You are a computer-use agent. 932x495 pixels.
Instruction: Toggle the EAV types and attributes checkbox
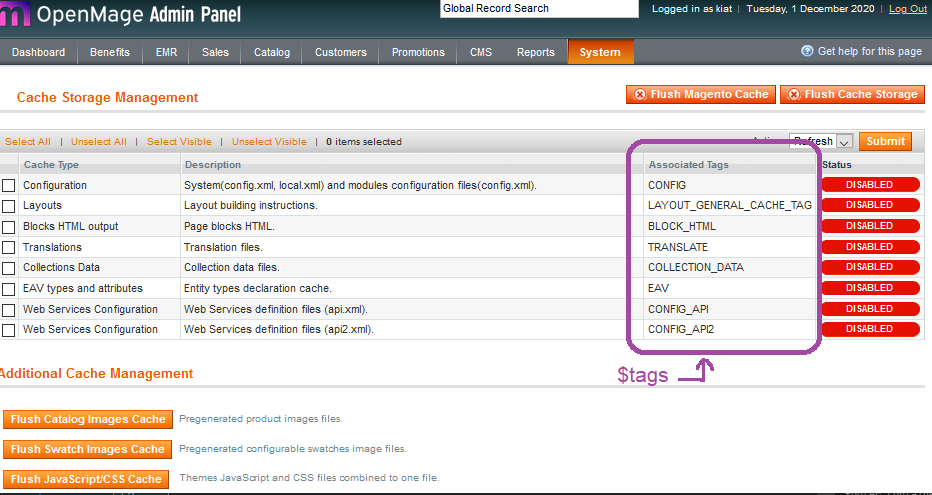coord(9,289)
